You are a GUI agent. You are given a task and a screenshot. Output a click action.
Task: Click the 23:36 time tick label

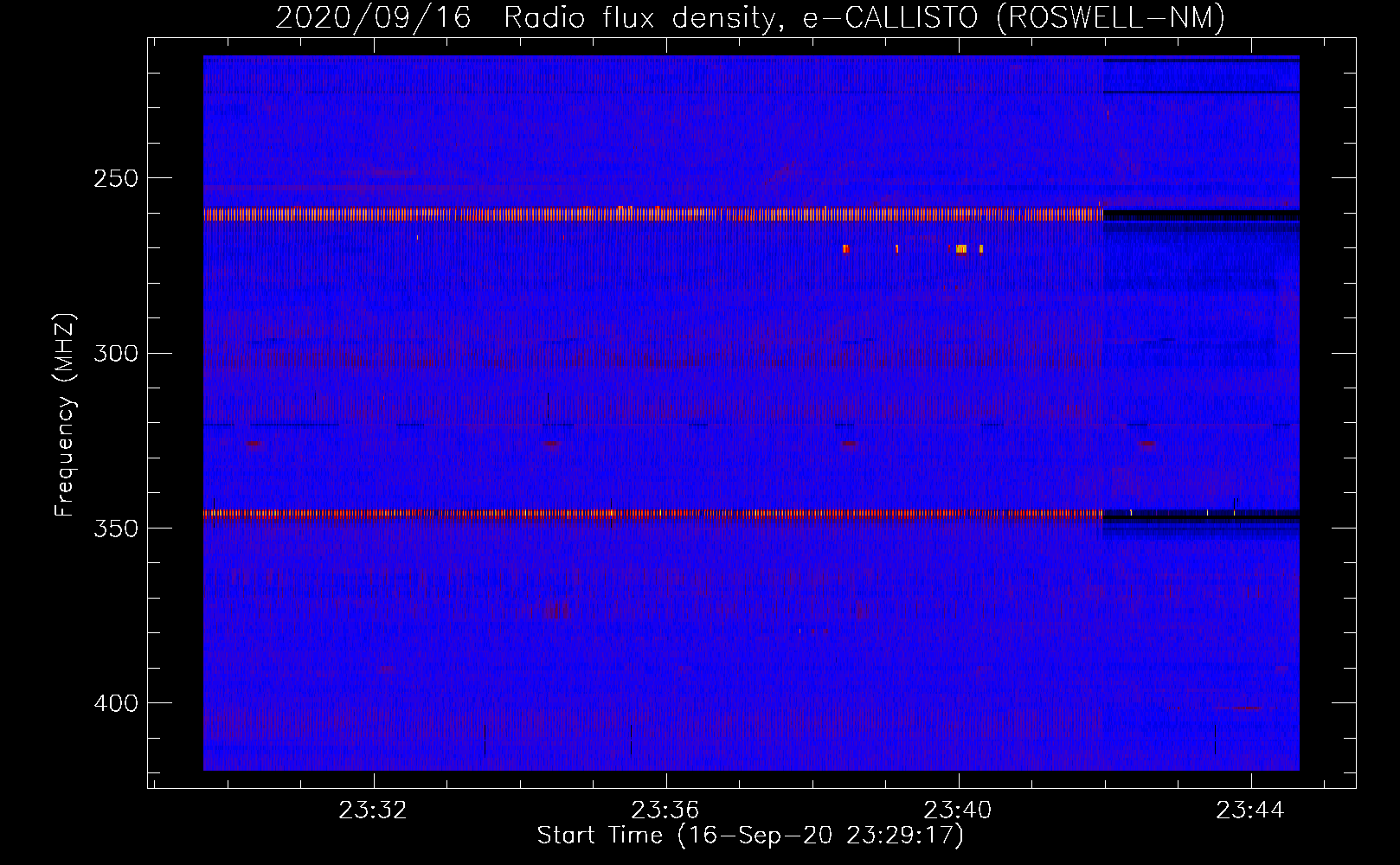[x=665, y=811]
